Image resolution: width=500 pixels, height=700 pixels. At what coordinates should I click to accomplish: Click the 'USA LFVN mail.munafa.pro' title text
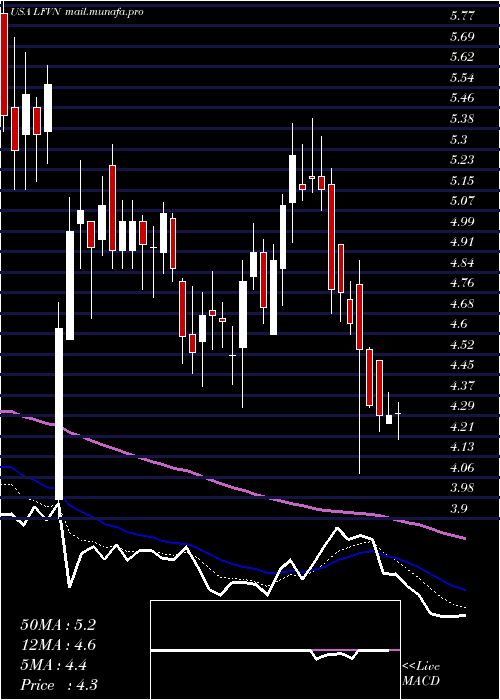77,12
